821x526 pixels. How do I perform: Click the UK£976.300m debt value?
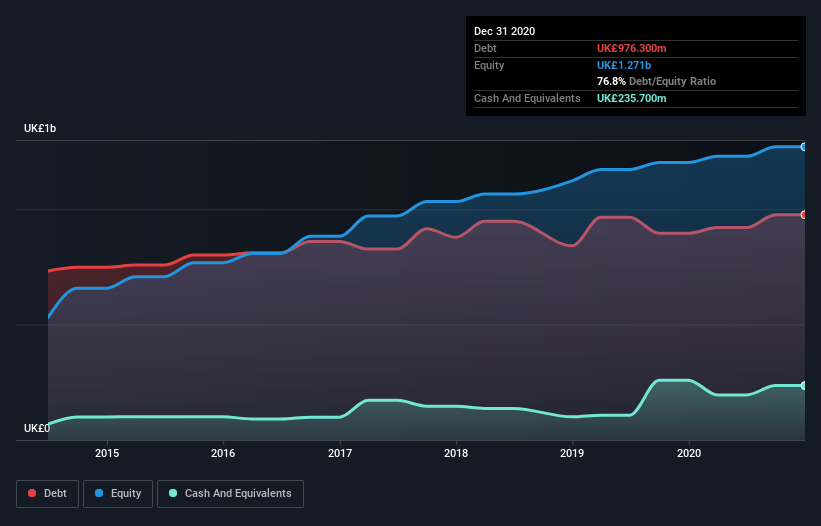tap(631, 48)
